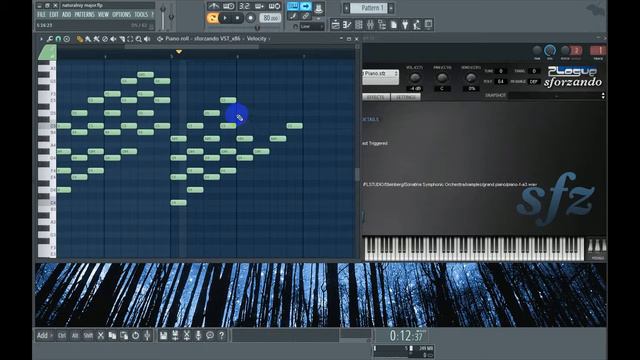Select next pattern with right arrow
Screen dimensions: 640x360
point(391,8)
